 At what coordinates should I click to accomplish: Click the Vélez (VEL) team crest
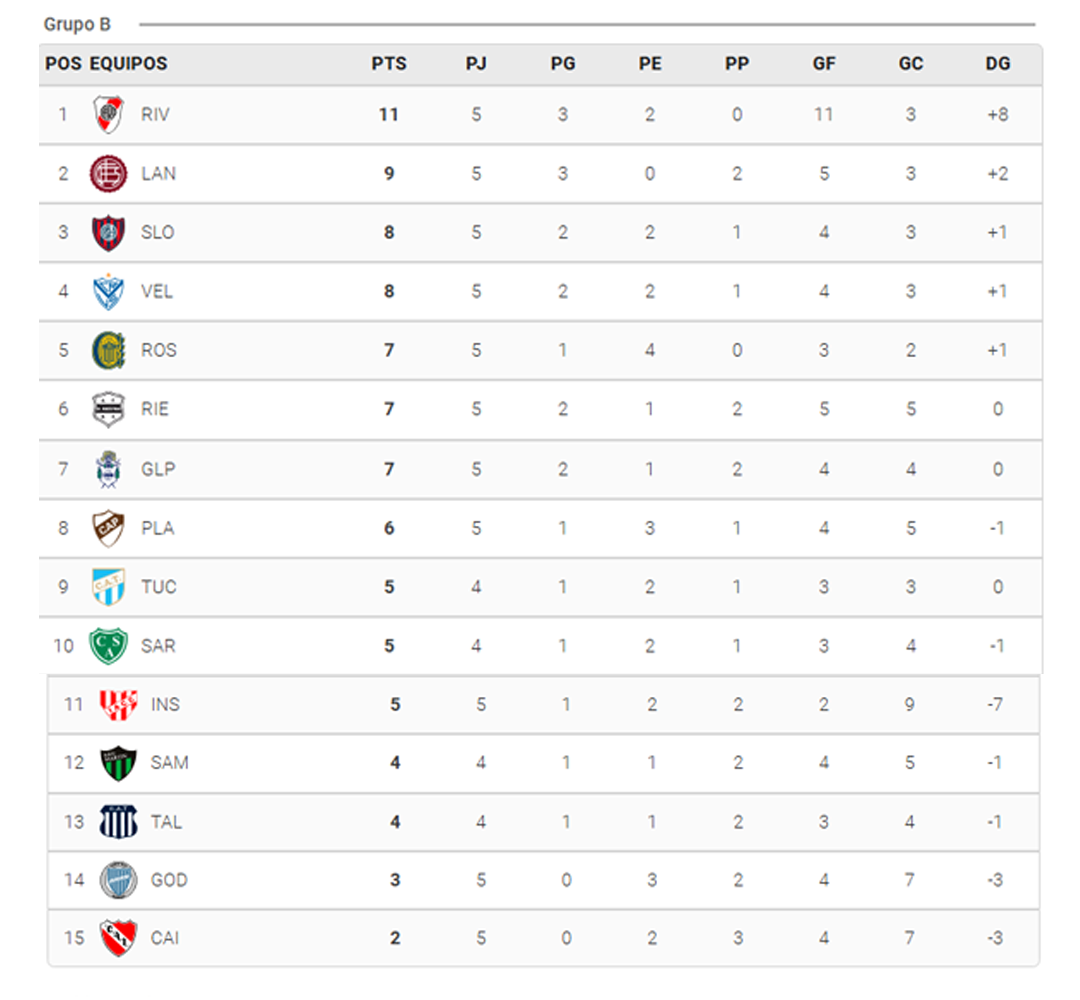107,292
